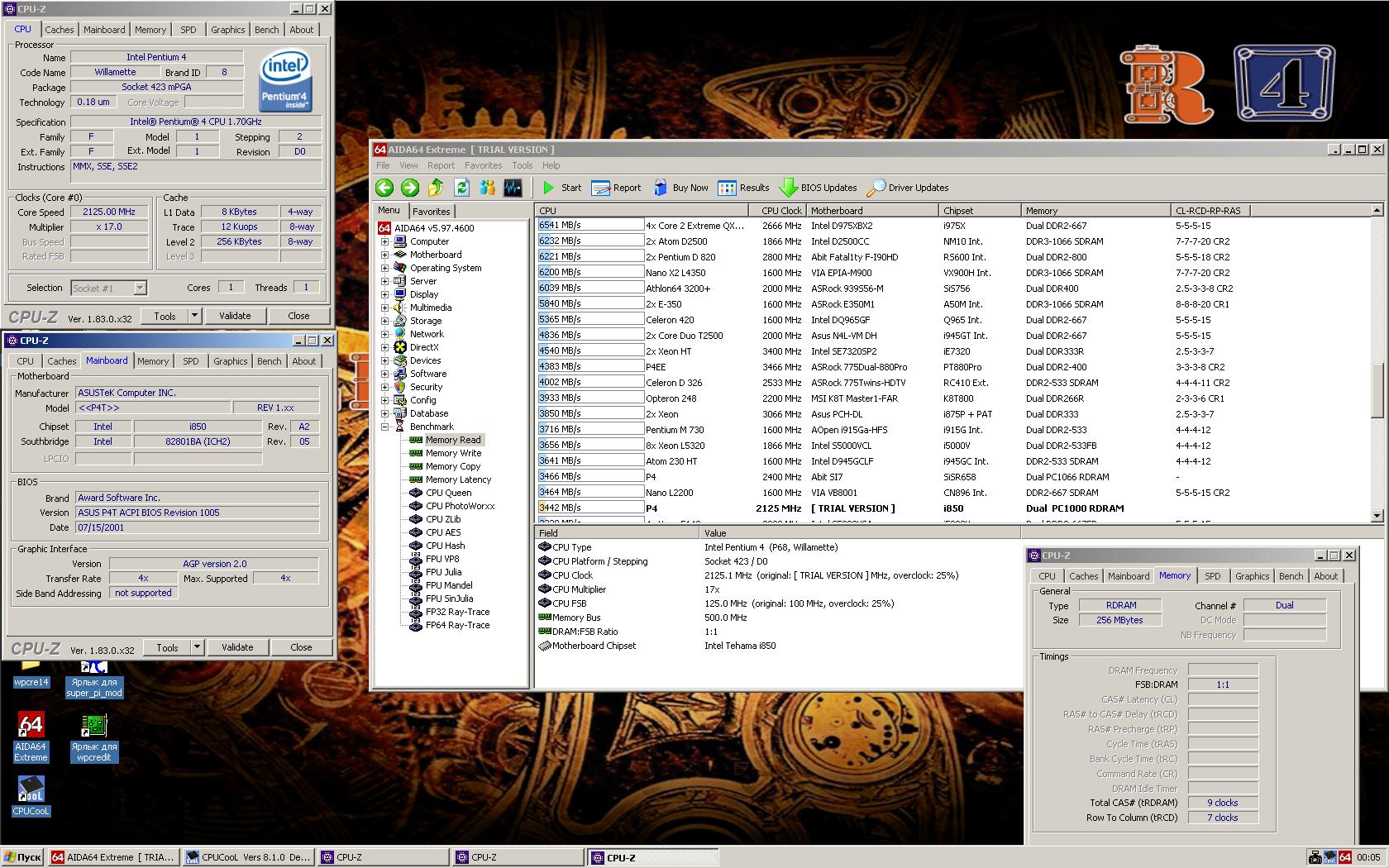Click Close in the Mainboard window
Screen dimensions: 1389x868
(x=301, y=647)
